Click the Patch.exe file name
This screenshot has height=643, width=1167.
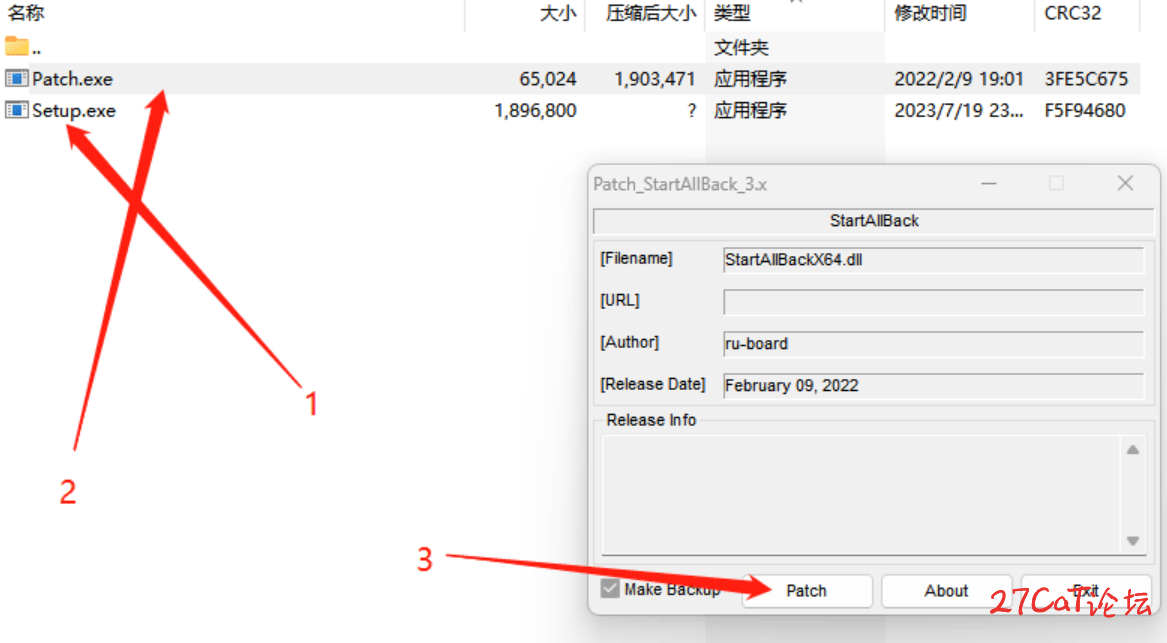[x=72, y=79]
